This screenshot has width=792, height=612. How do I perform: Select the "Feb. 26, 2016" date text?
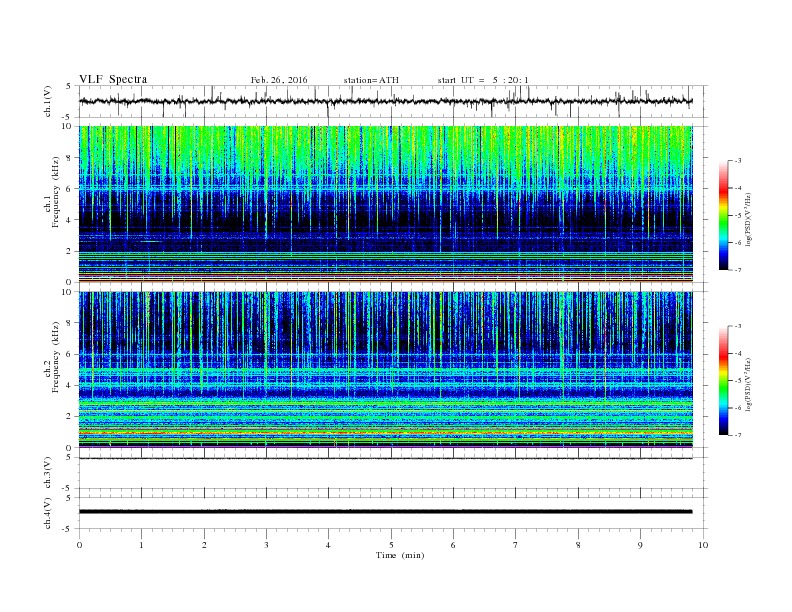click(279, 80)
